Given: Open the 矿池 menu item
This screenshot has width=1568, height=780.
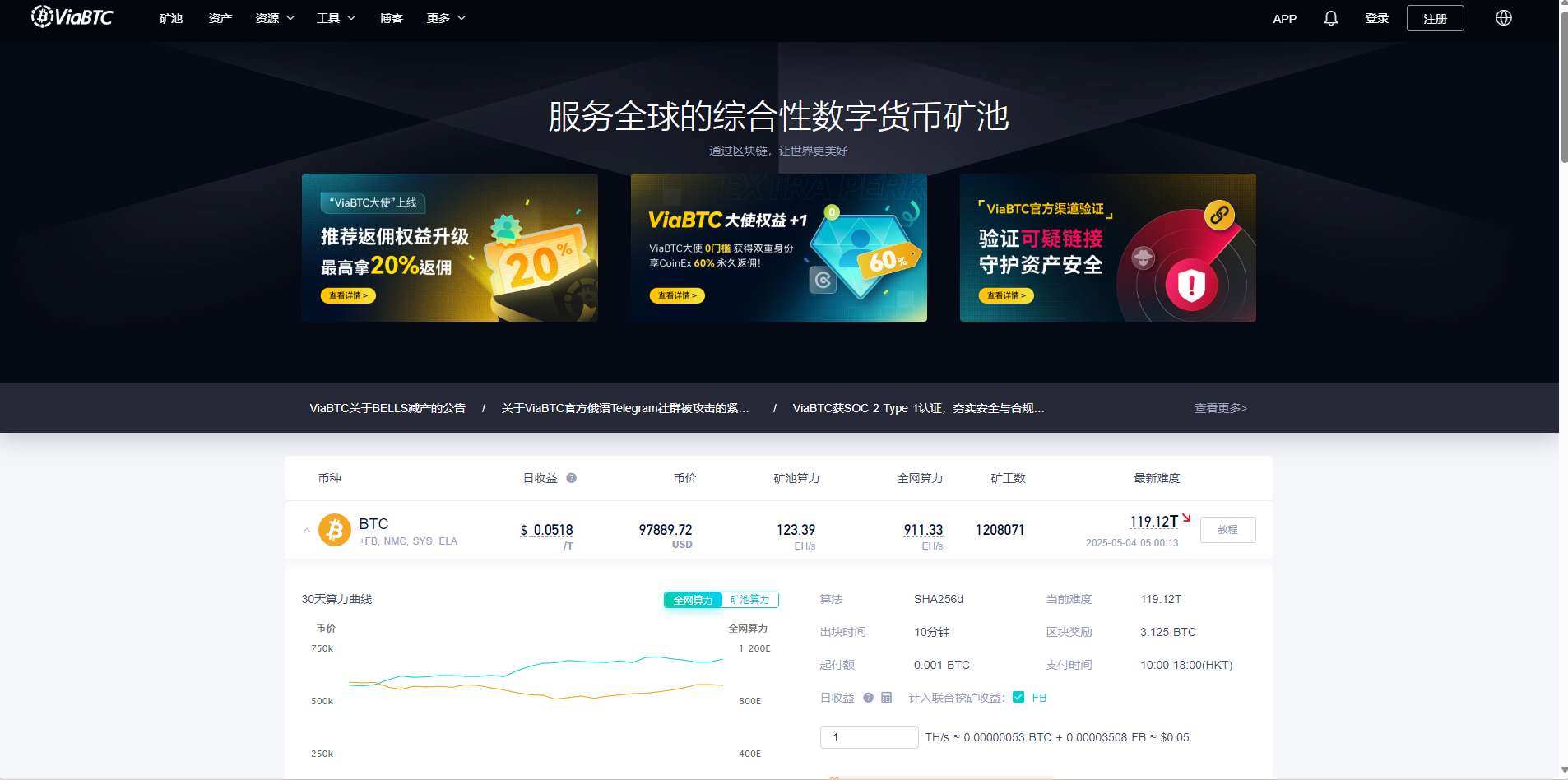Looking at the screenshot, I should click(169, 17).
